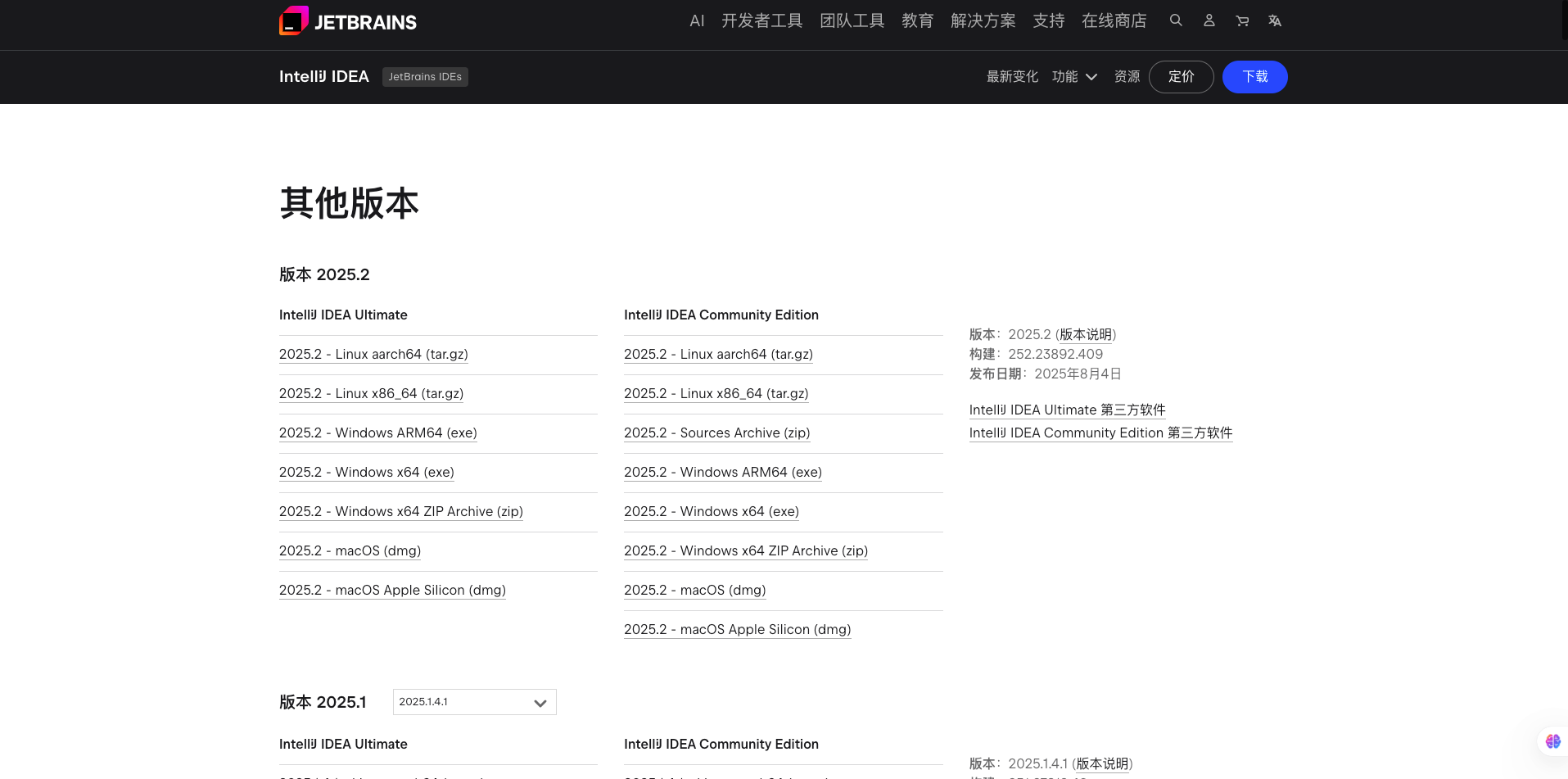The height and width of the screenshot is (779, 1568).
Task: Open the 团队工具 menu
Action: point(852,20)
